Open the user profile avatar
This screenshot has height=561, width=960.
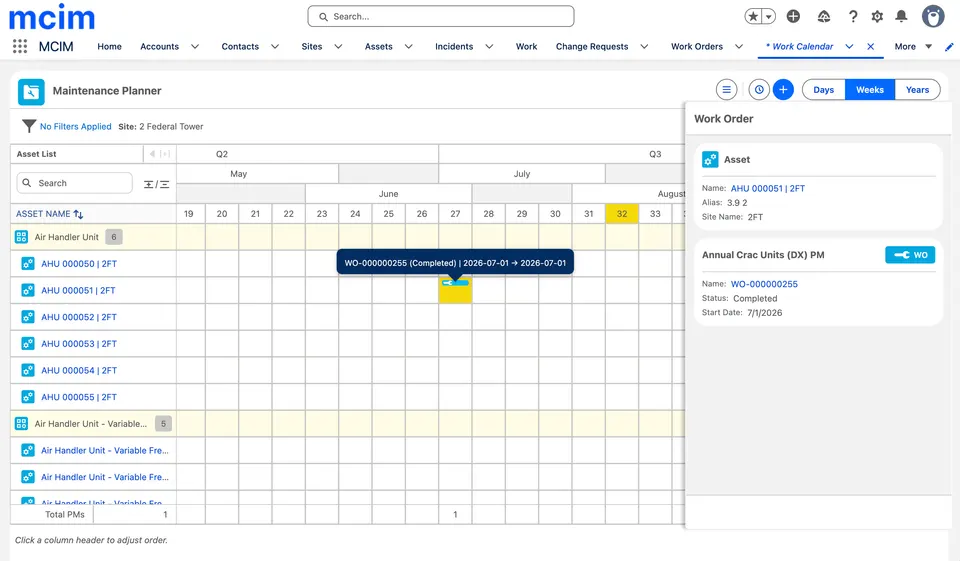point(933,17)
